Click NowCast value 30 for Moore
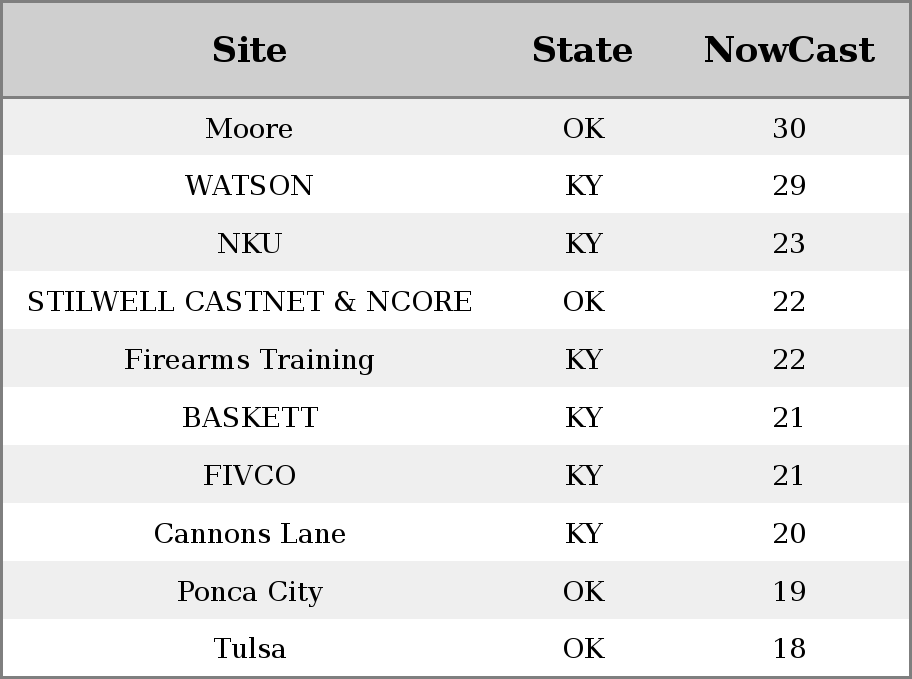This screenshot has width=912, height=679. pyautogui.click(x=789, y=128)
